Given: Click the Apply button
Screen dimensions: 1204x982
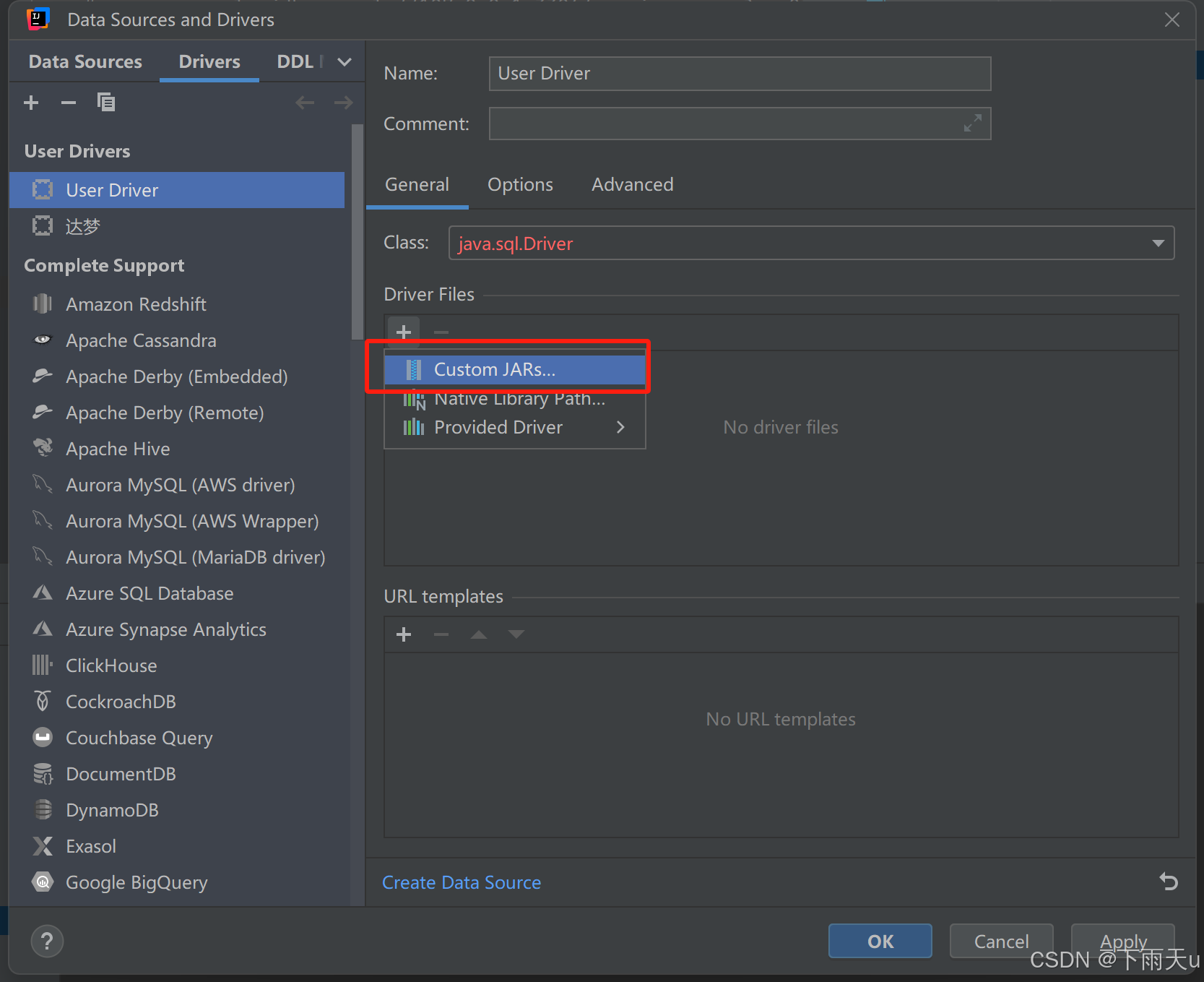Looking at the screenshot, I should [x=1123, y=941].
